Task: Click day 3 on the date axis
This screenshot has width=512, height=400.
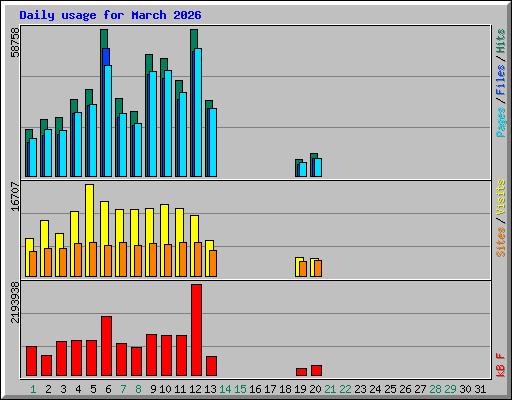Action: pyautogui.click(x=63, y=389)
